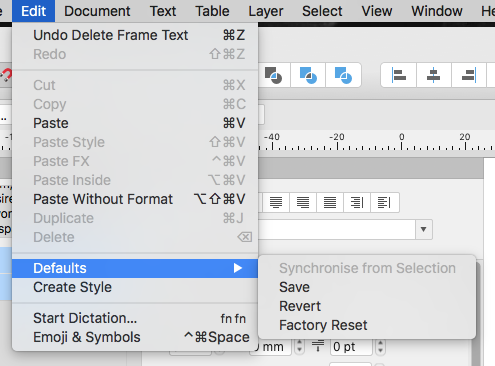
Task: Choose Create Style menu entry
Action: [135, 287]
